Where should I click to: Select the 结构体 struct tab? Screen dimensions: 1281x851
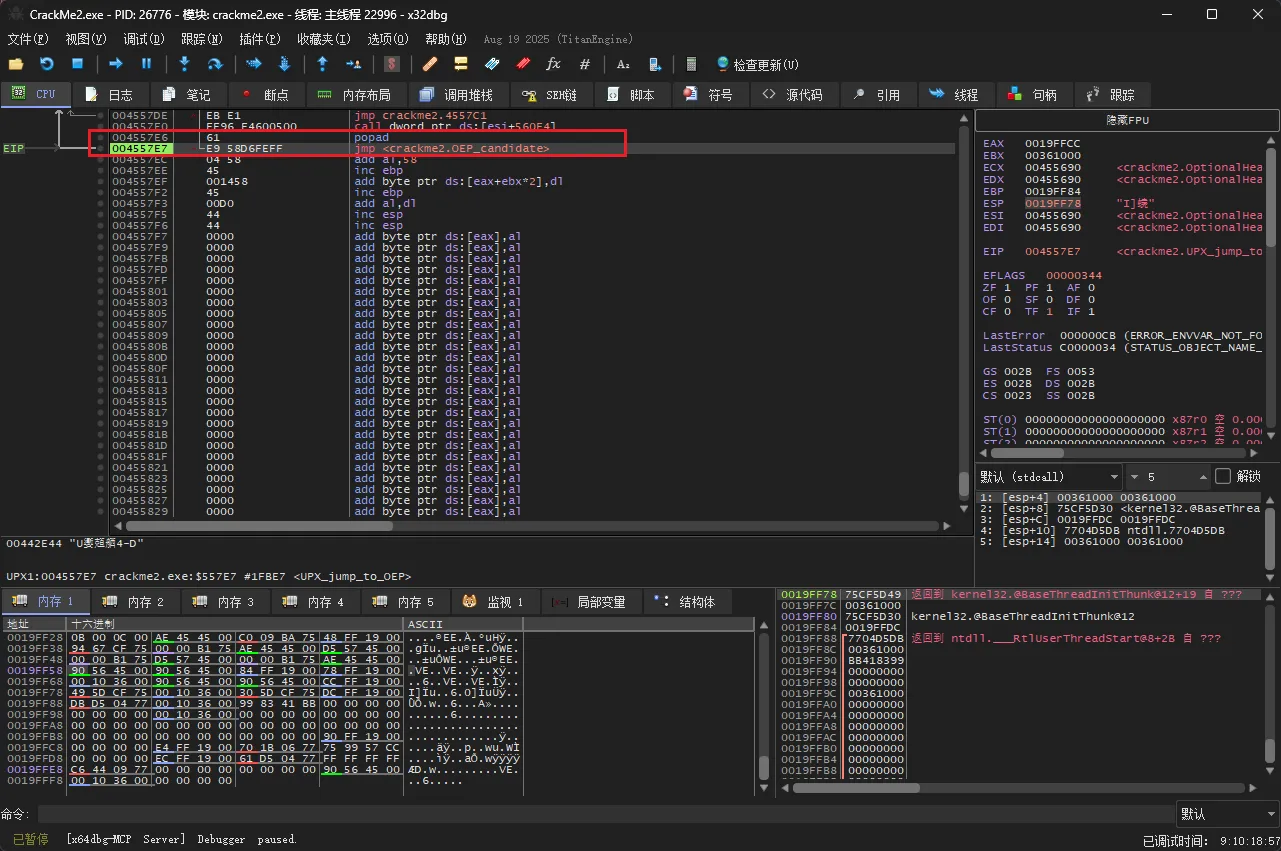[x=686, y=602]
